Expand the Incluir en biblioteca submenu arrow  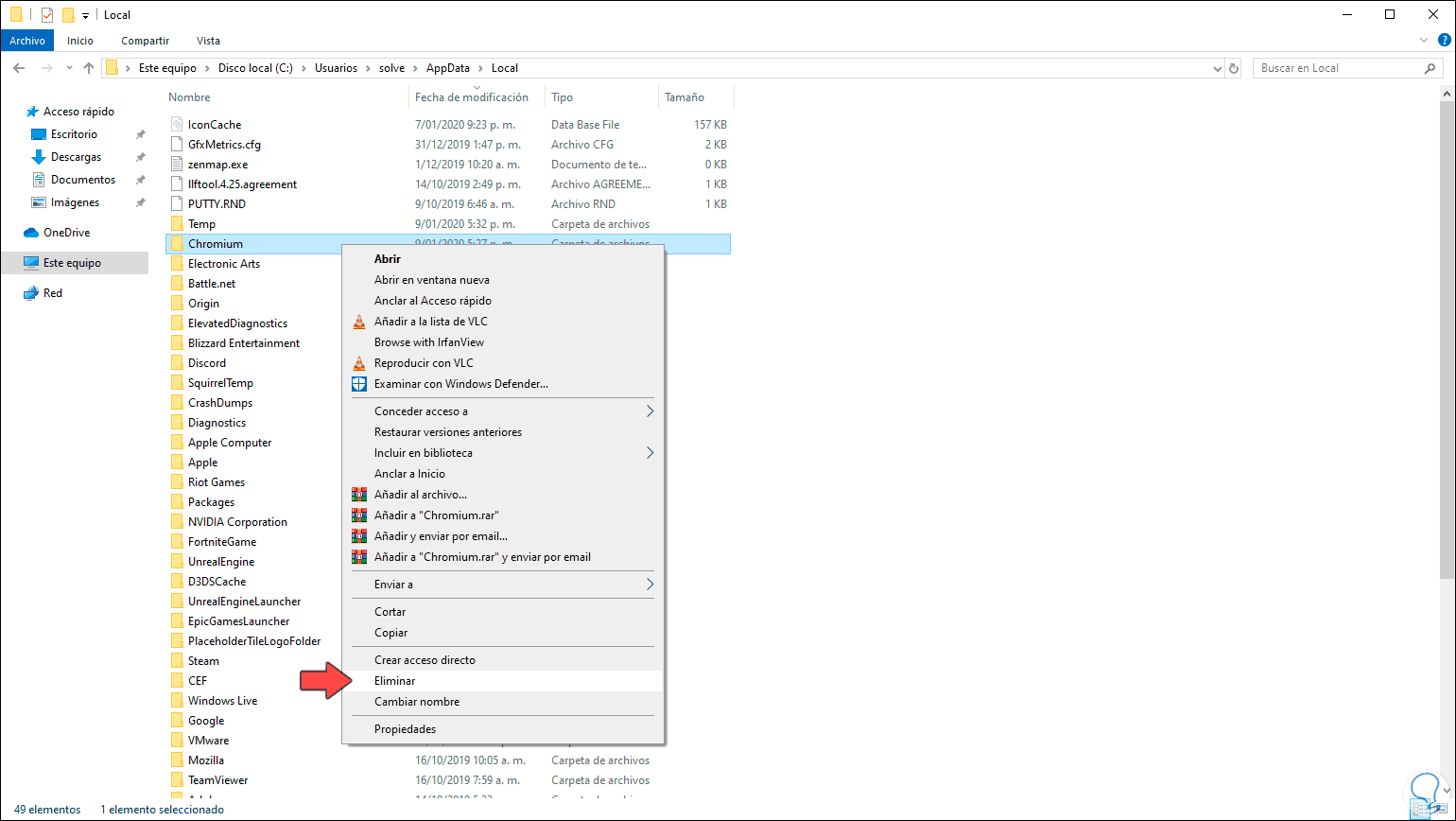650,453
